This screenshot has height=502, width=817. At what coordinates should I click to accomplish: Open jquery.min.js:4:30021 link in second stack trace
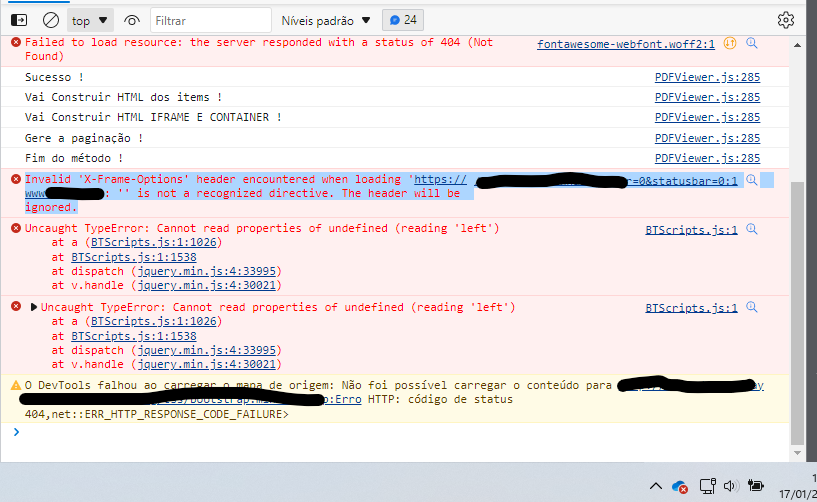pos(207,364)
